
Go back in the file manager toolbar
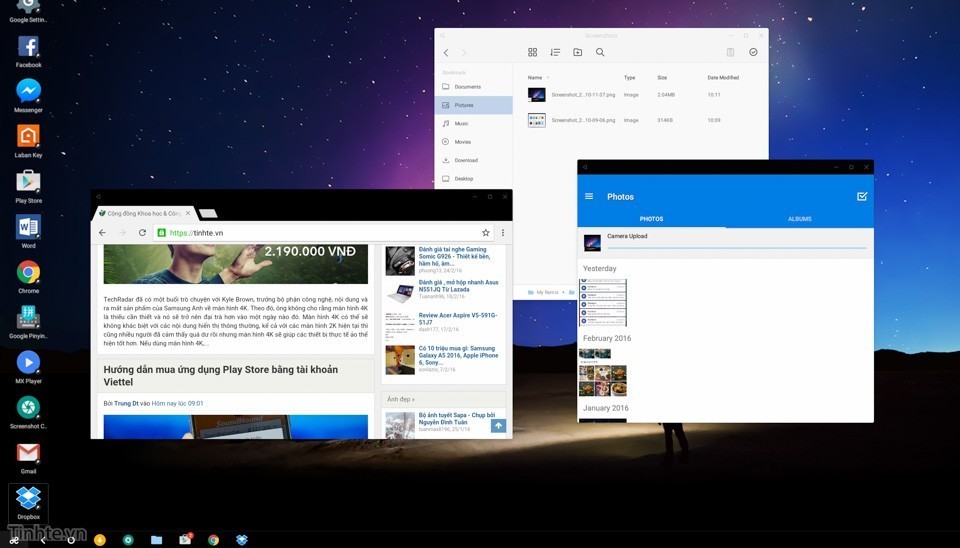[446, 53]
